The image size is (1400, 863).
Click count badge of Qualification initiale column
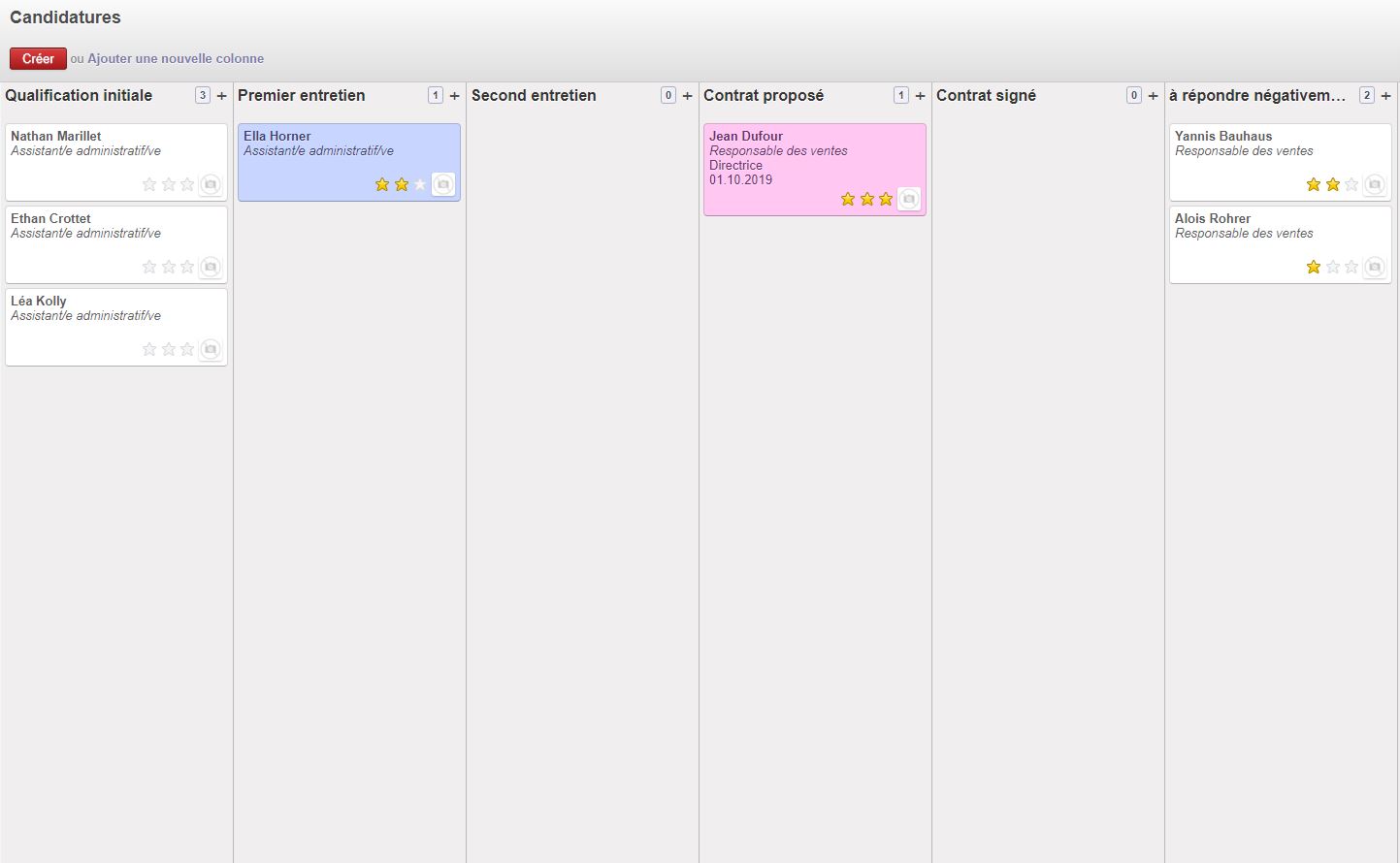[x=202, y=95]
